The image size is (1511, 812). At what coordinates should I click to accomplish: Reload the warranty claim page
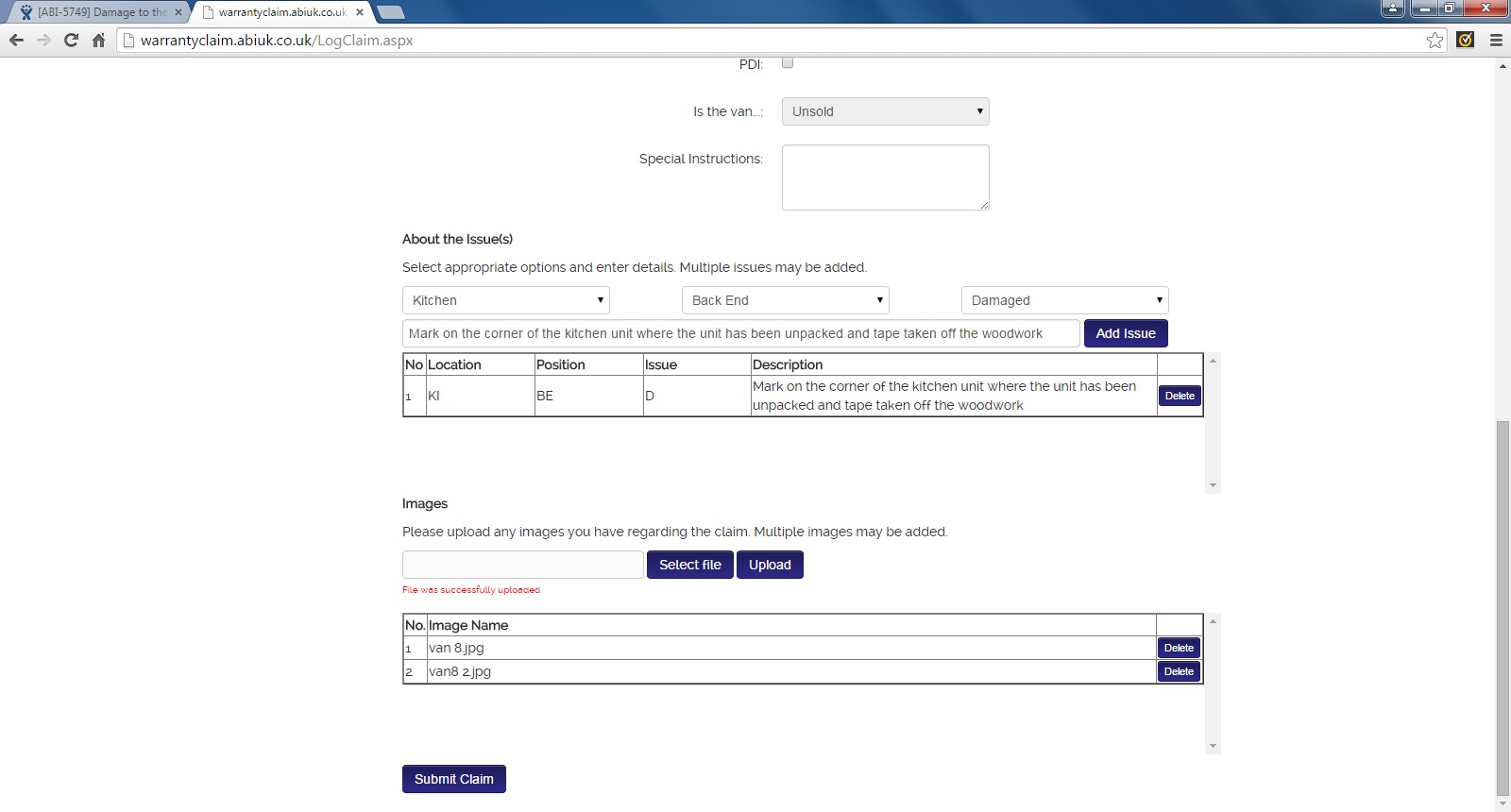click(71, 40)
